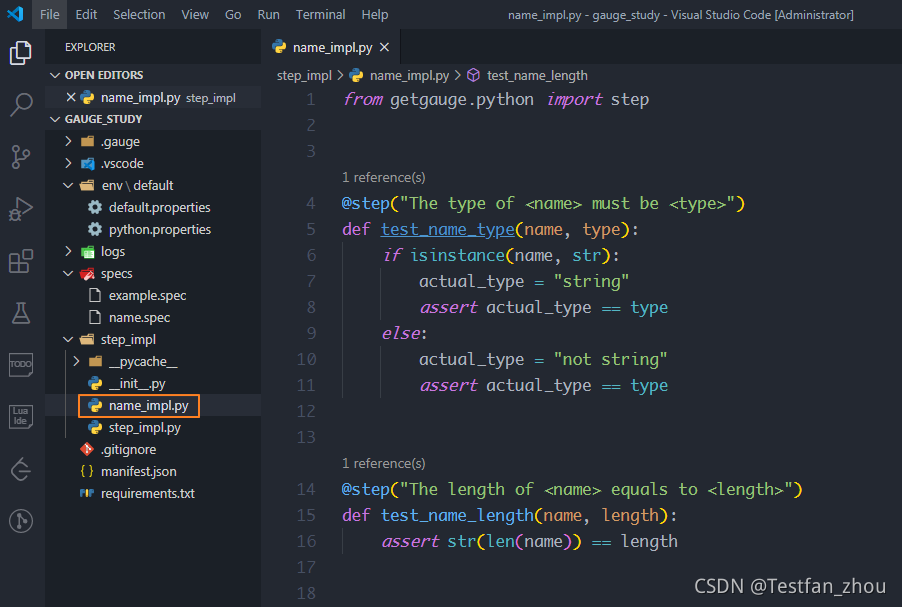Click the reference CodeLens above test_name_type
Screen dimensions: 902x607
[x=383, y=177]
